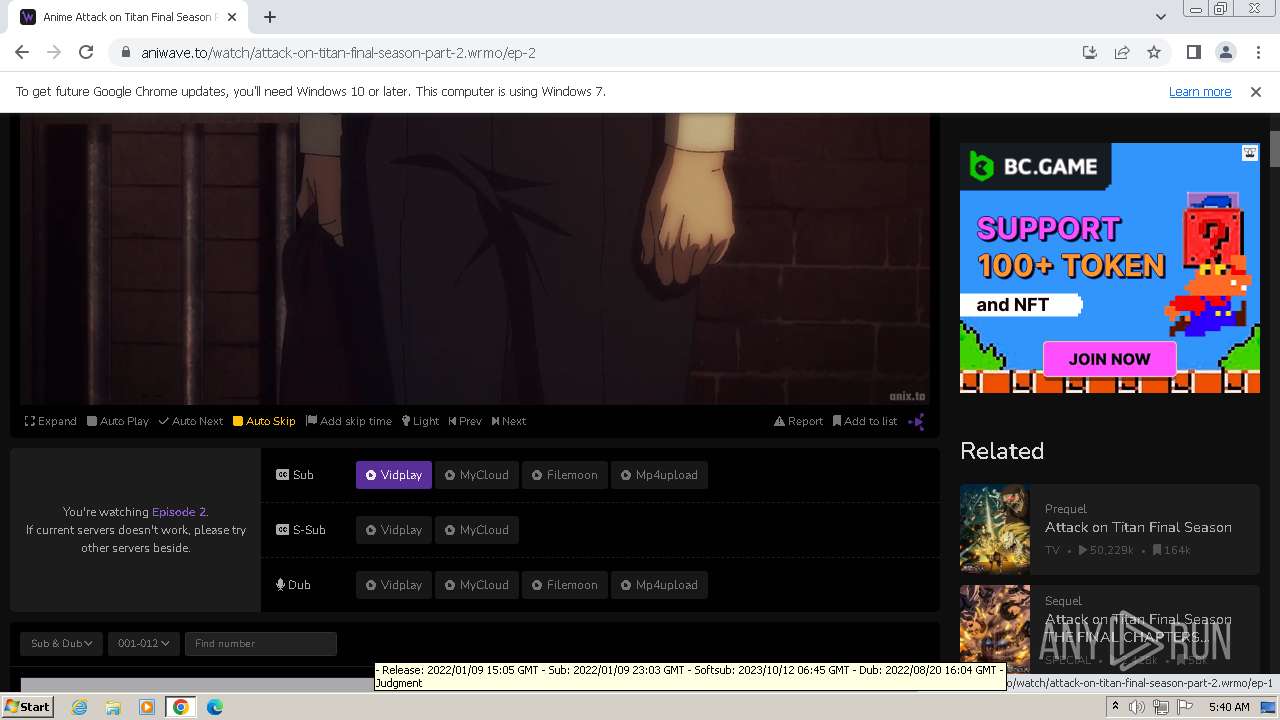Image resolution: width=1280 pixels, height=720 pixels.
Task: Open the Sub & Dub dropdown
Action: point(61,643)
